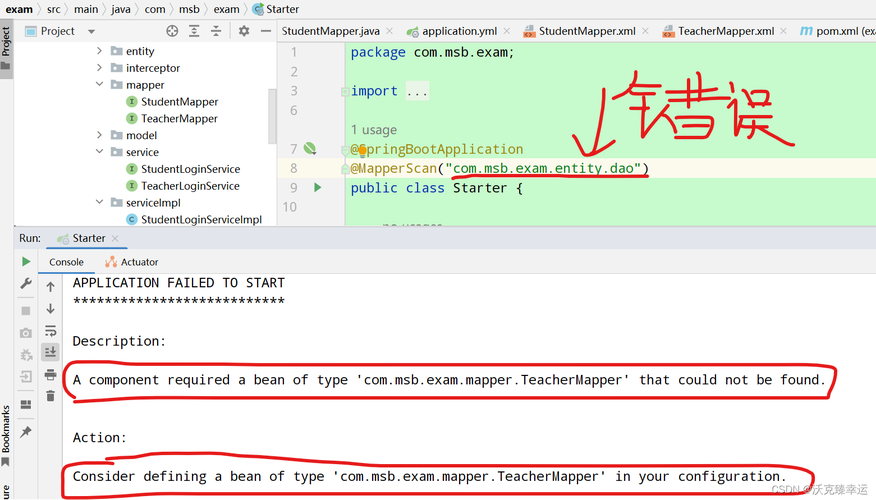Collapse the mapper folder
Viewport: 876px width, 500px height.
point(99,85)
